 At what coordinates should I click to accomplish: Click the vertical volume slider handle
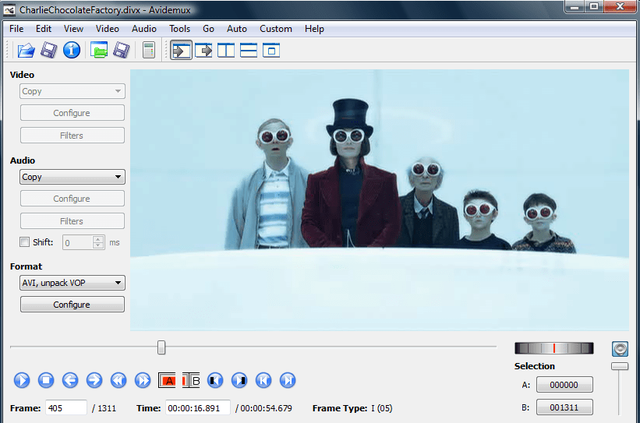tap(620, 366)
